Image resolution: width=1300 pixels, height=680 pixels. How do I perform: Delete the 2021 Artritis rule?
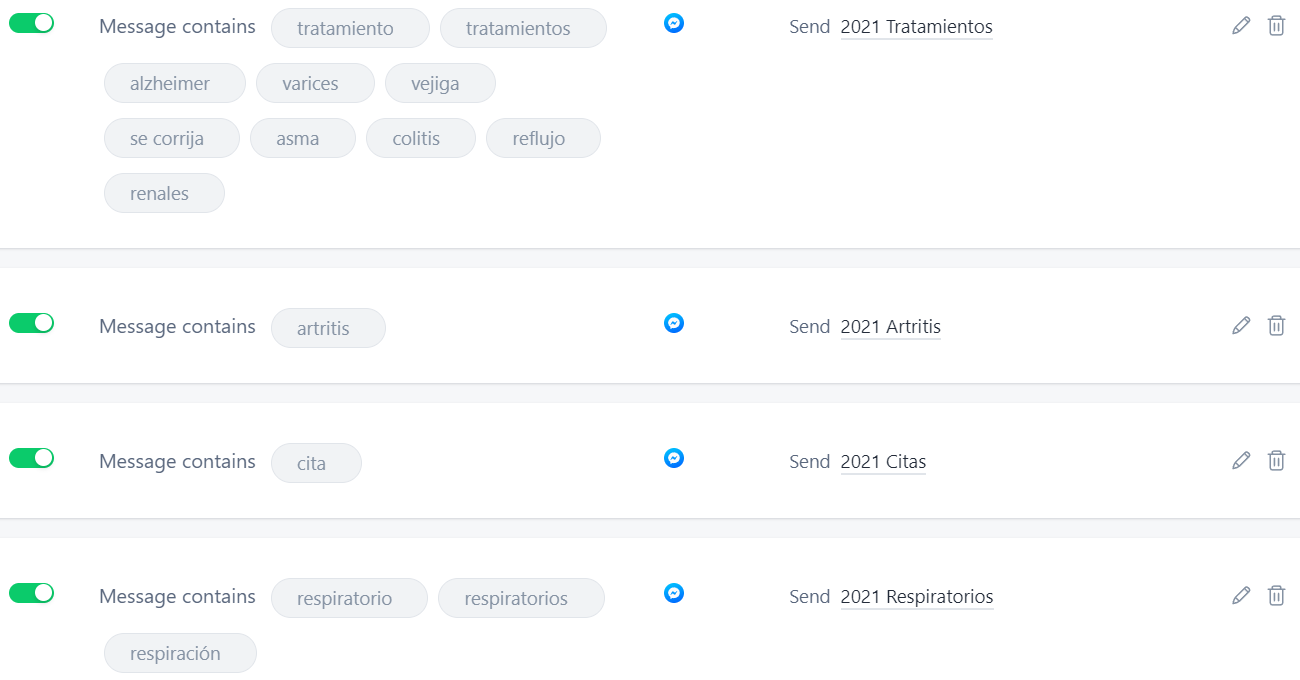pos(1276,325)
